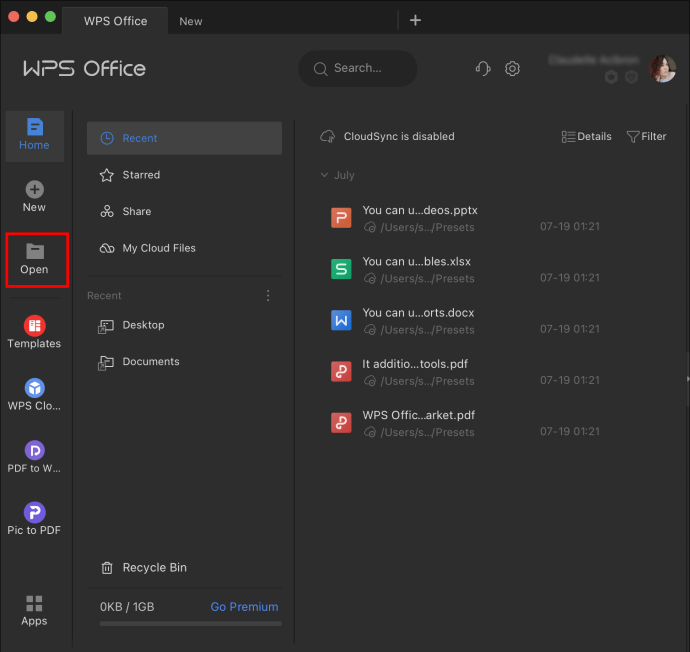Viewport: 690px width, 652px height.
Task: Click the 07-19 01:21 date of docx file
Action: [x=570, y=329]
